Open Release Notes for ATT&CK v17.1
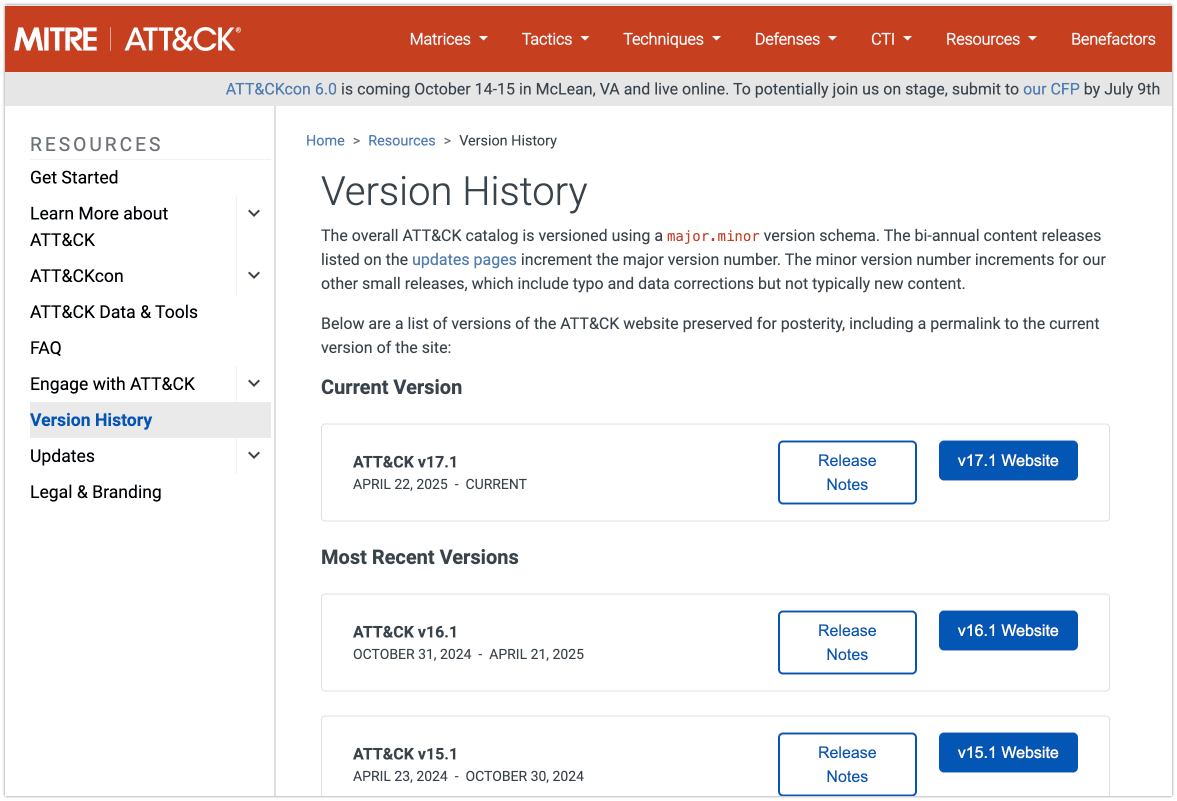 click(847, 472)
